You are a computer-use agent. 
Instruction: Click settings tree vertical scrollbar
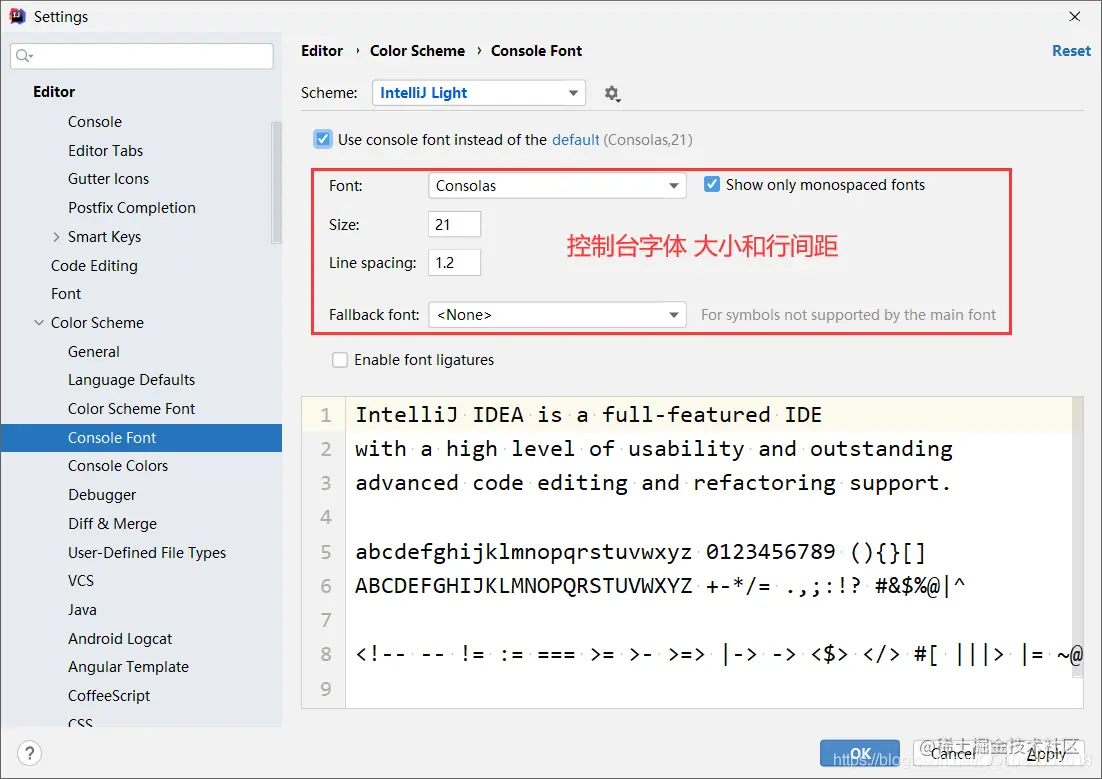[276, 183]
